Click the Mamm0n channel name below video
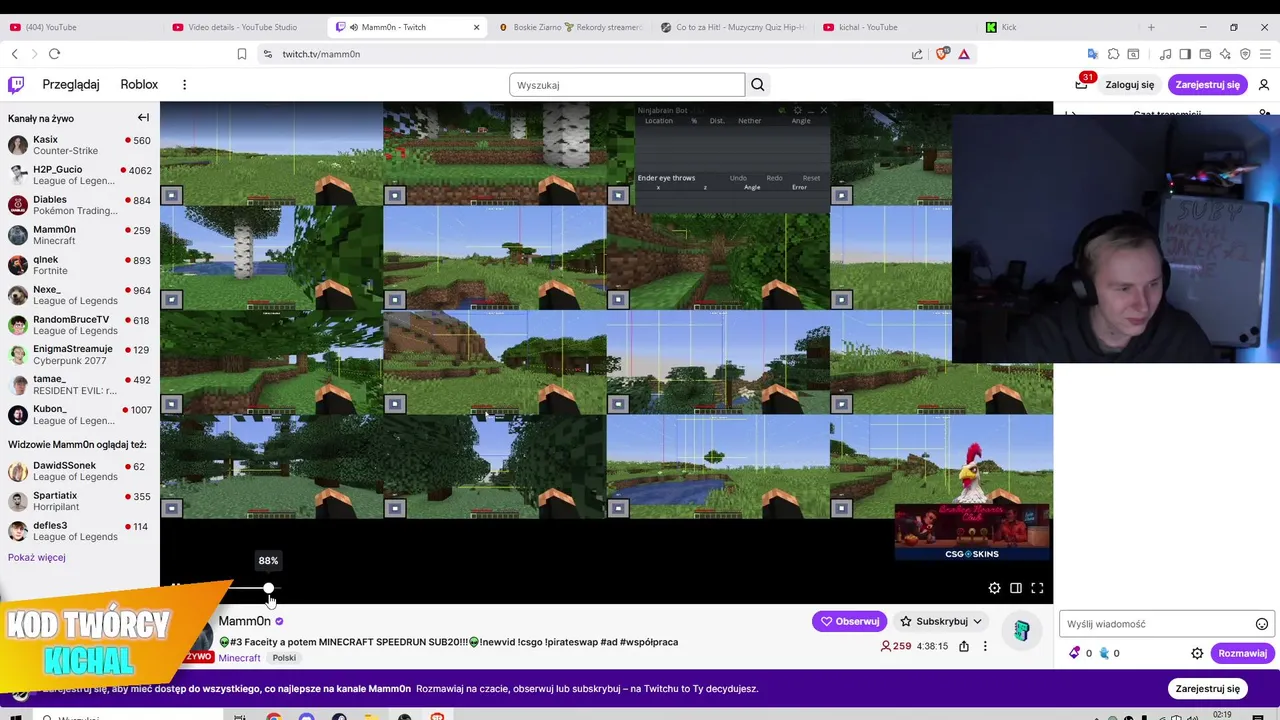Image resolution: width=1280 pixels, height=720 pixels. (244, 621)
